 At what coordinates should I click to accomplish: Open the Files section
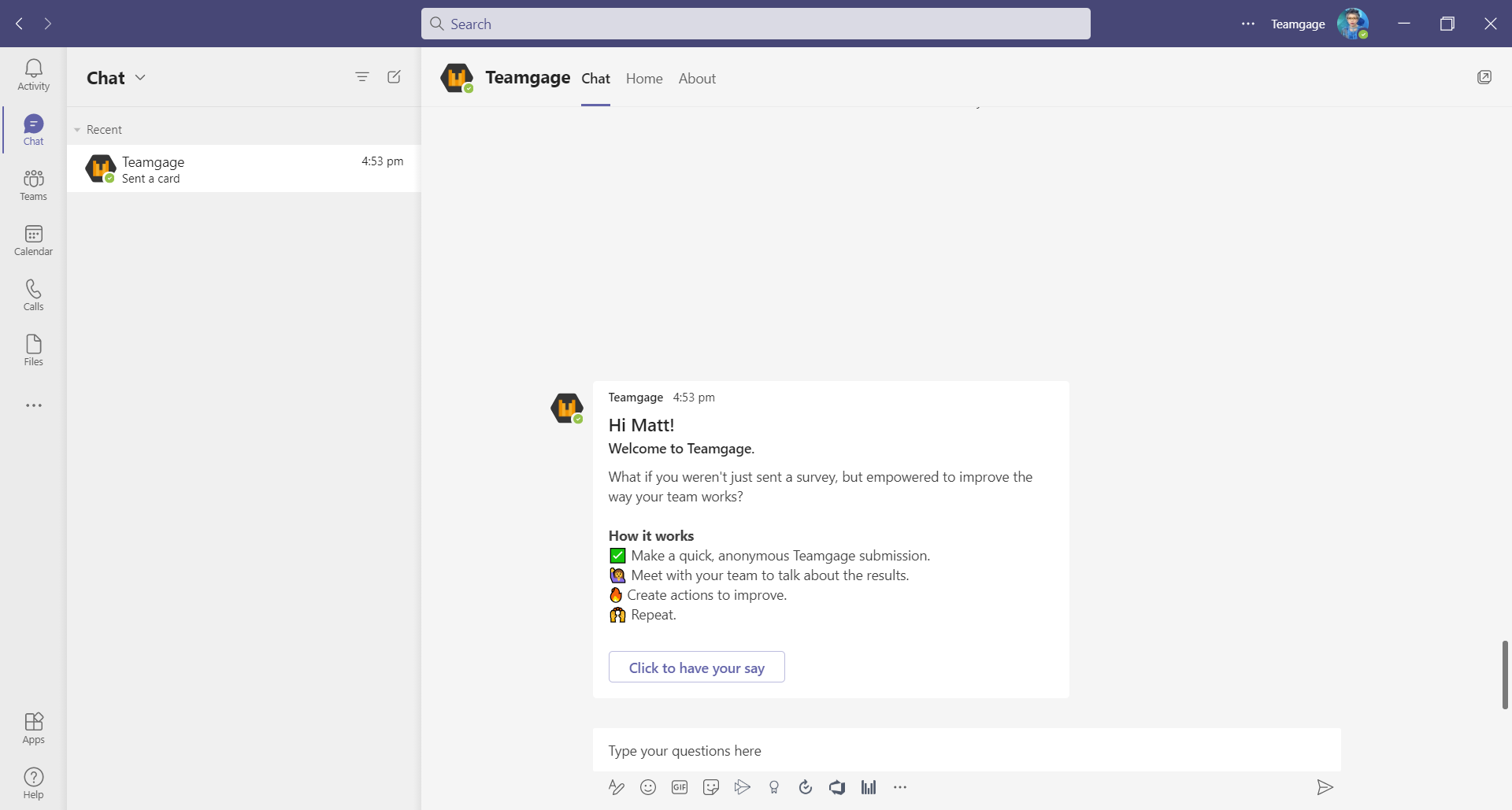pyautogui.click(x=33, y=350)
